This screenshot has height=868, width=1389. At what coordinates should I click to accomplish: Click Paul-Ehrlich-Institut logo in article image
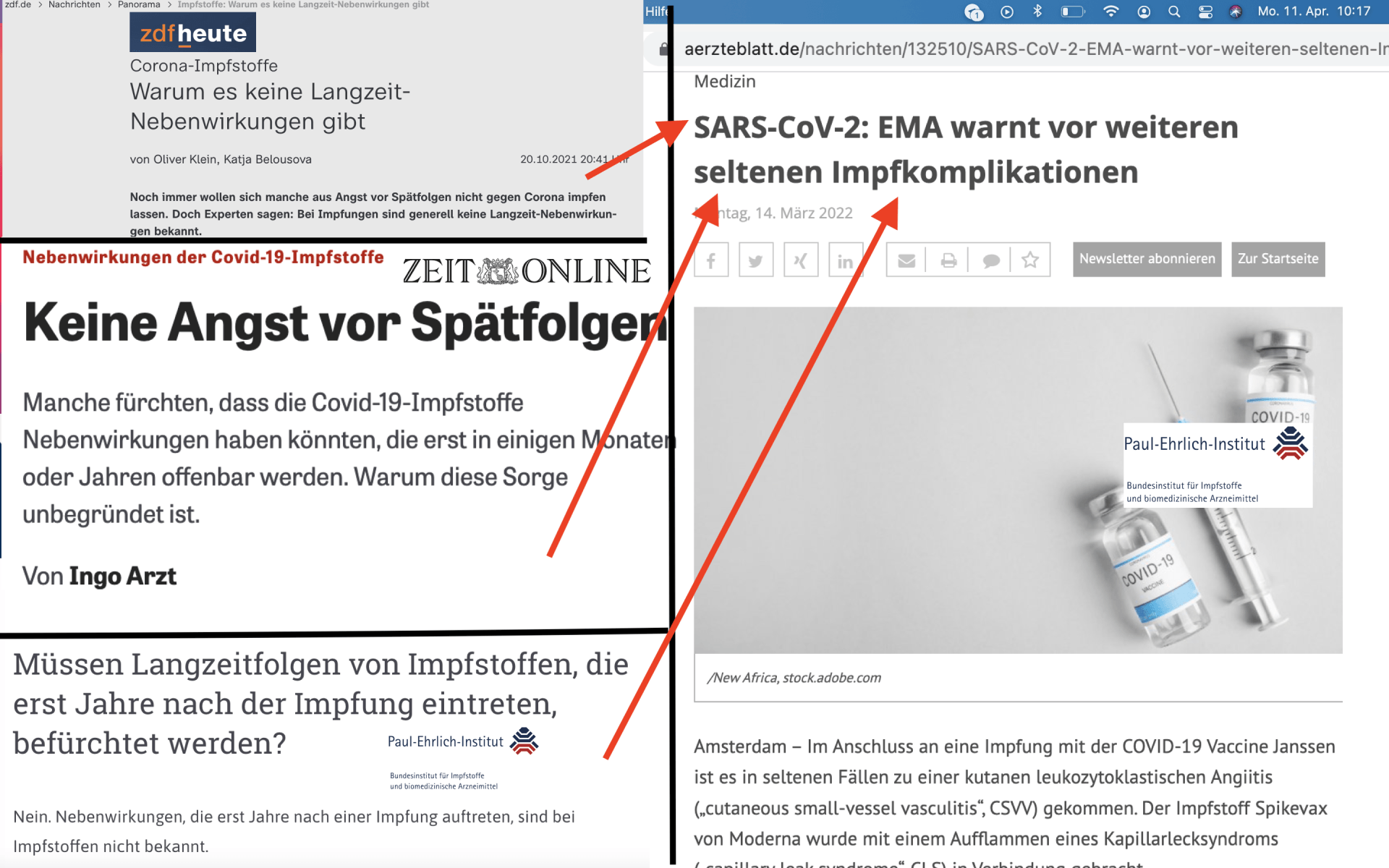1218,464
